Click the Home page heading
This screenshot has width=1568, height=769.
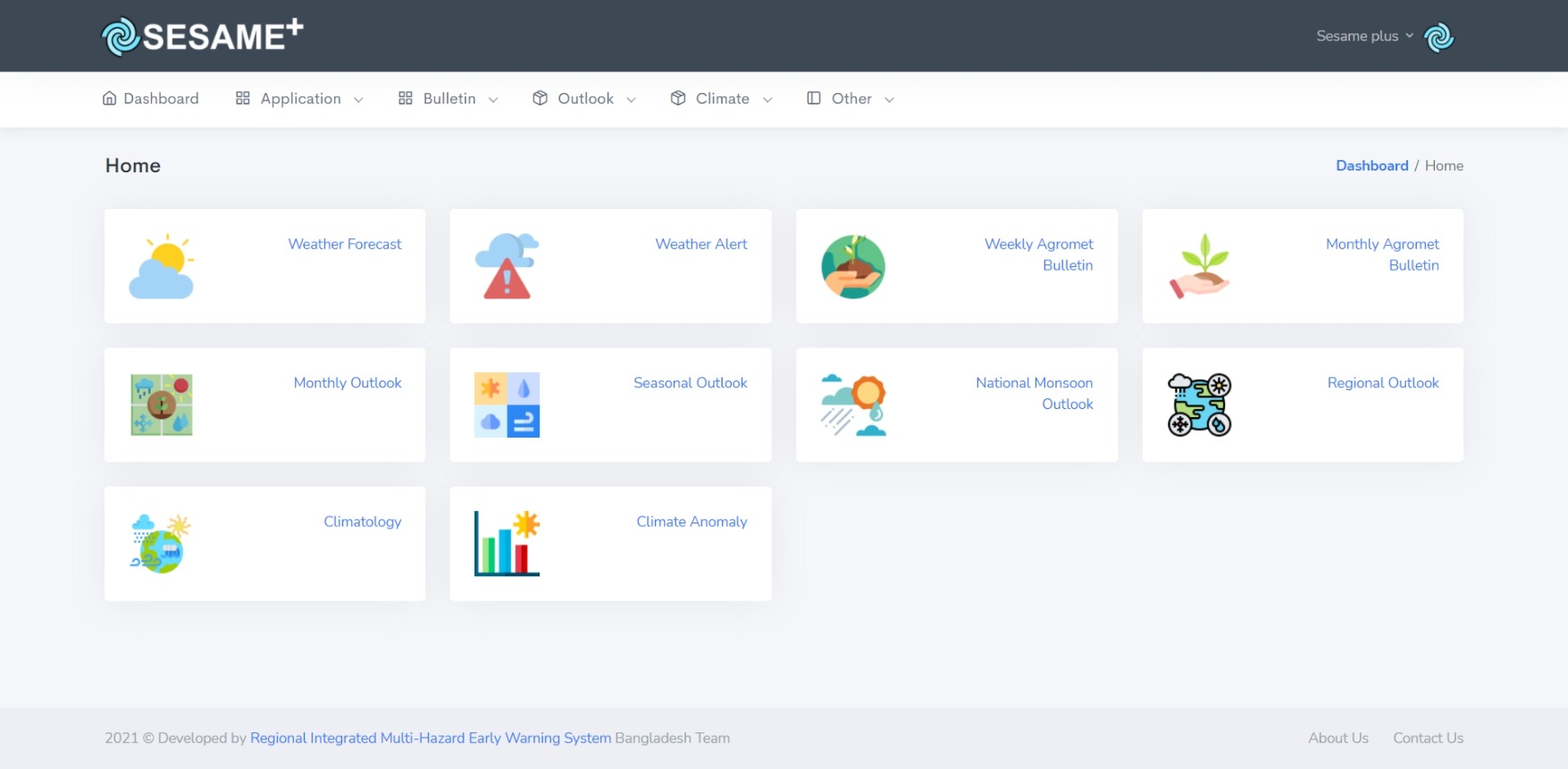(133, 165)
